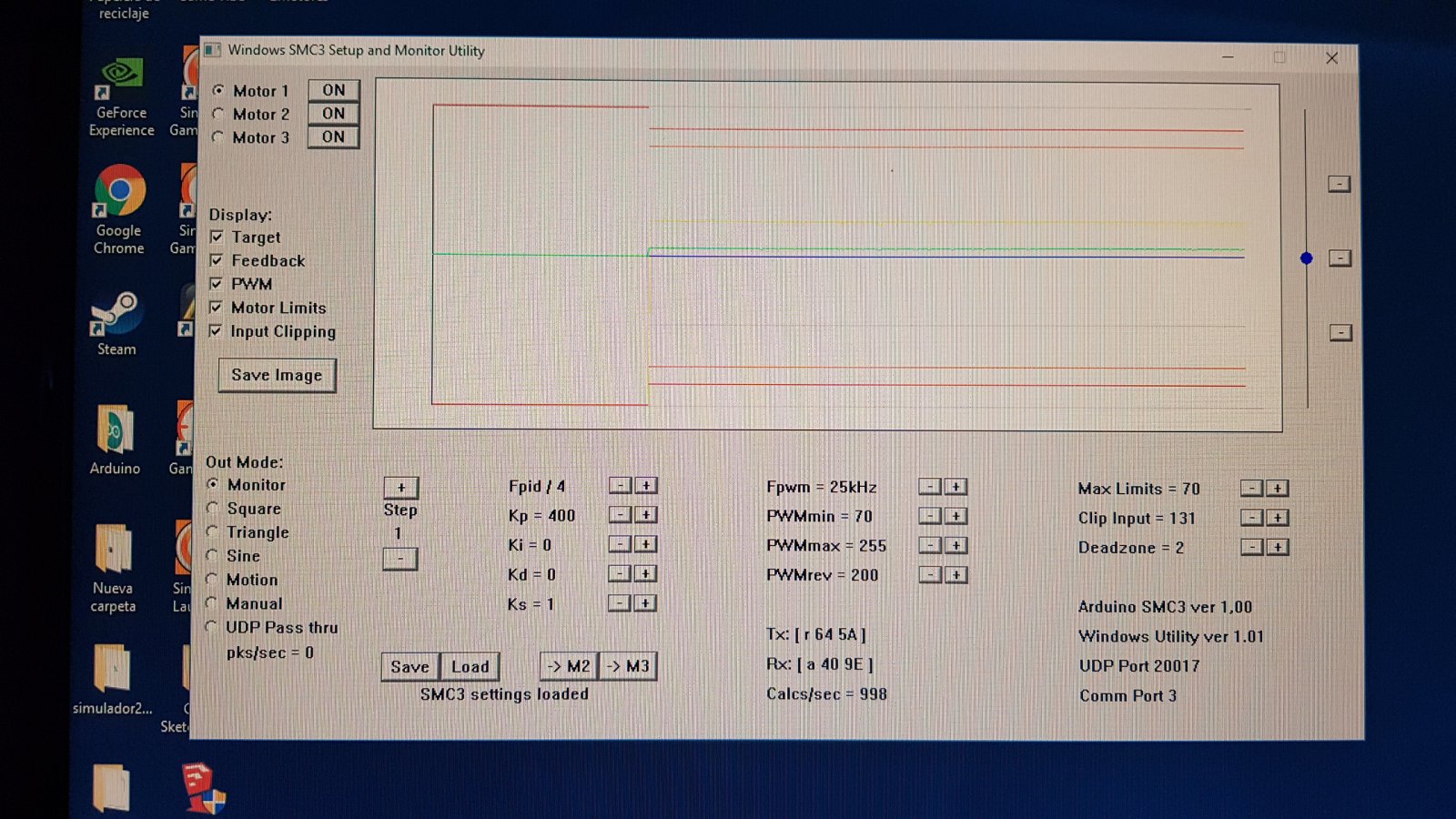
Task: Decrease Kp with the minus button
Action: (x=620, y=515)
